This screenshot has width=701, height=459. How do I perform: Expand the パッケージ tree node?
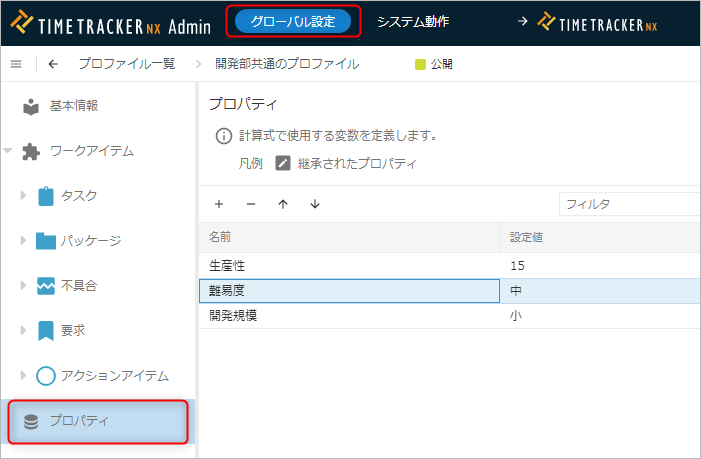click(24, 240)
